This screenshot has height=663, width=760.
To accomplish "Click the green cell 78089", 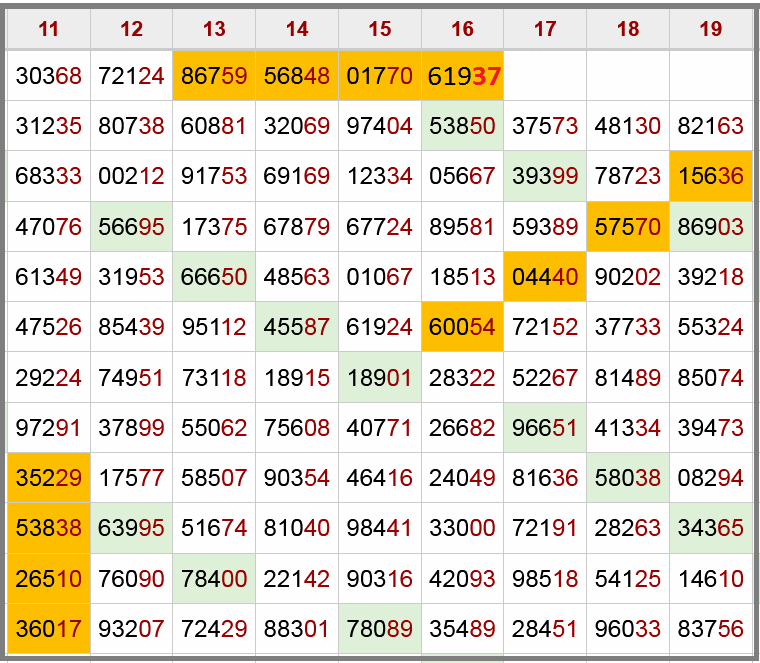I will [x=380, y=629].
